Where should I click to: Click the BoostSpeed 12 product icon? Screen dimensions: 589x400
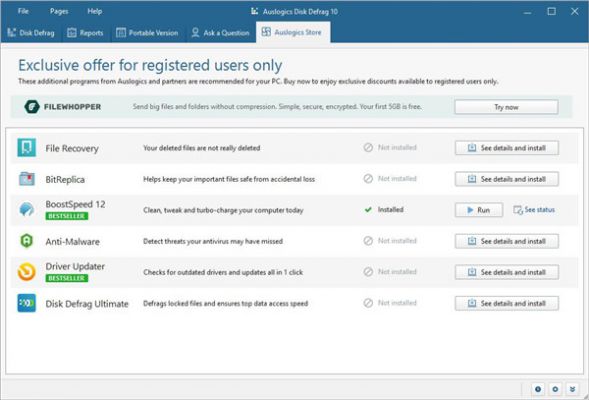click(x=27, y=210)
